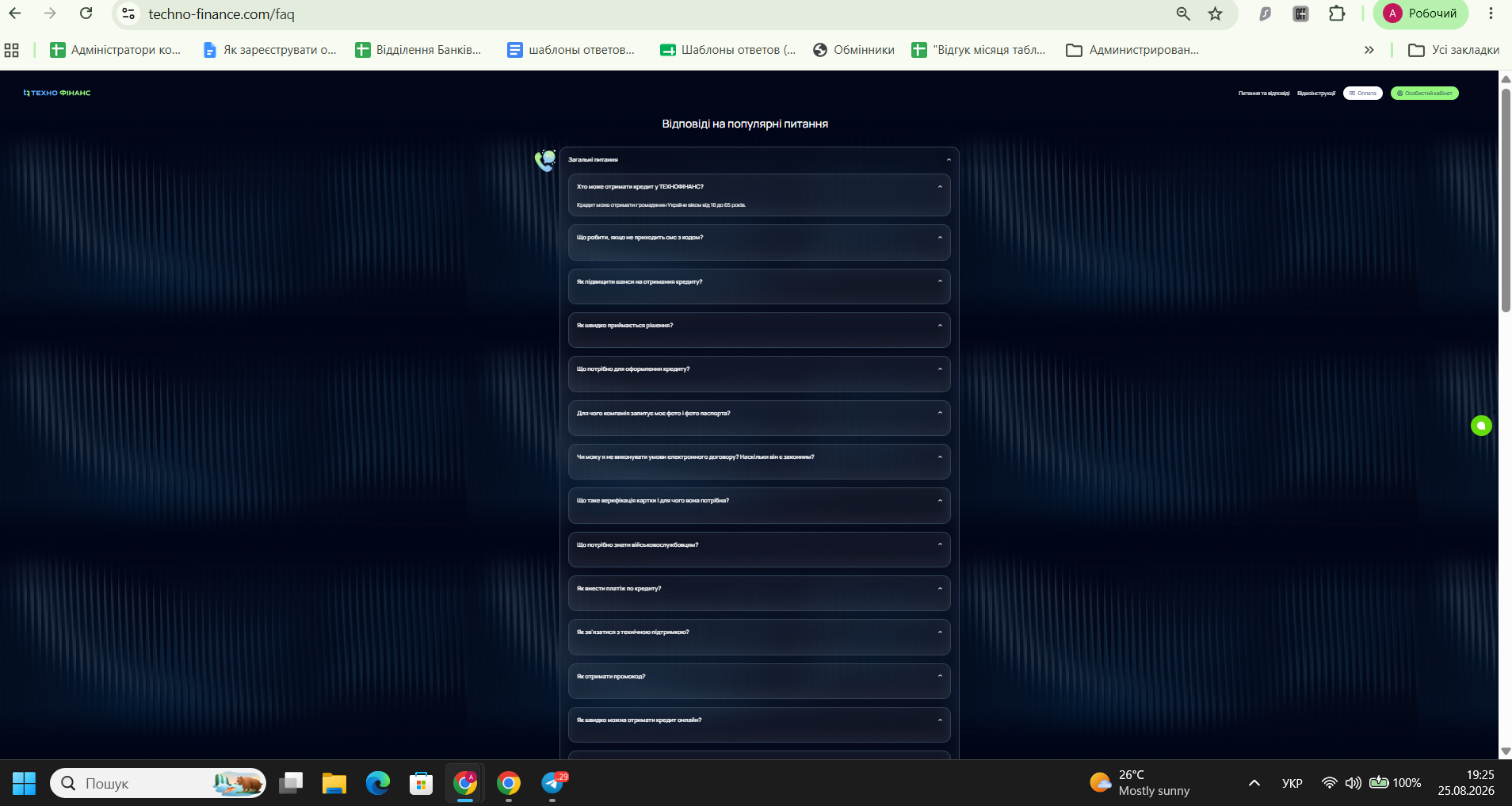Viewport: 1512px width, 806px height.
Task: Go forward with browser forward arrow
Action: pyautogui.click(x=50, y=13)
